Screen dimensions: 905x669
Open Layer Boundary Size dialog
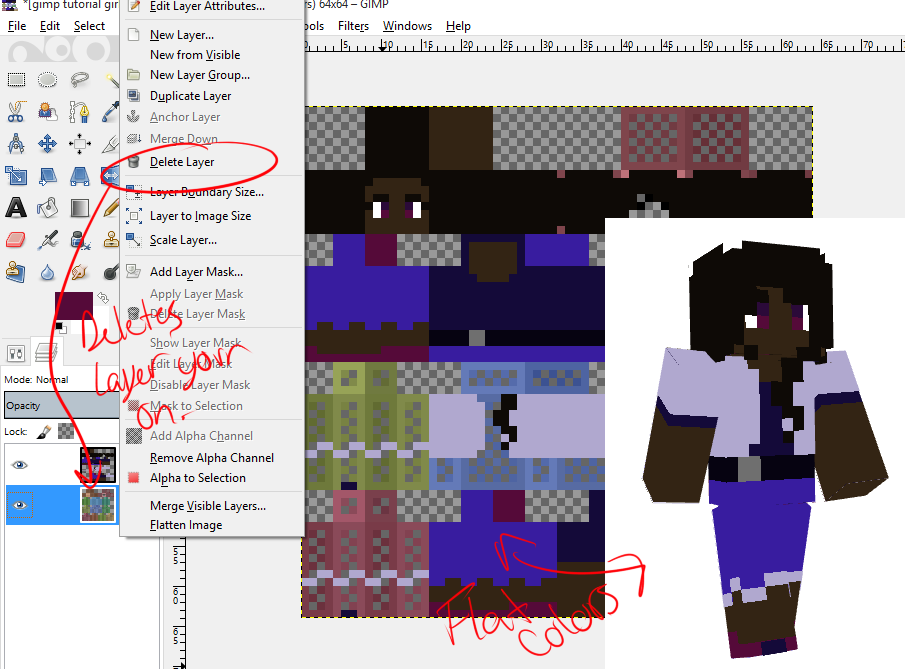click(212, 192)
